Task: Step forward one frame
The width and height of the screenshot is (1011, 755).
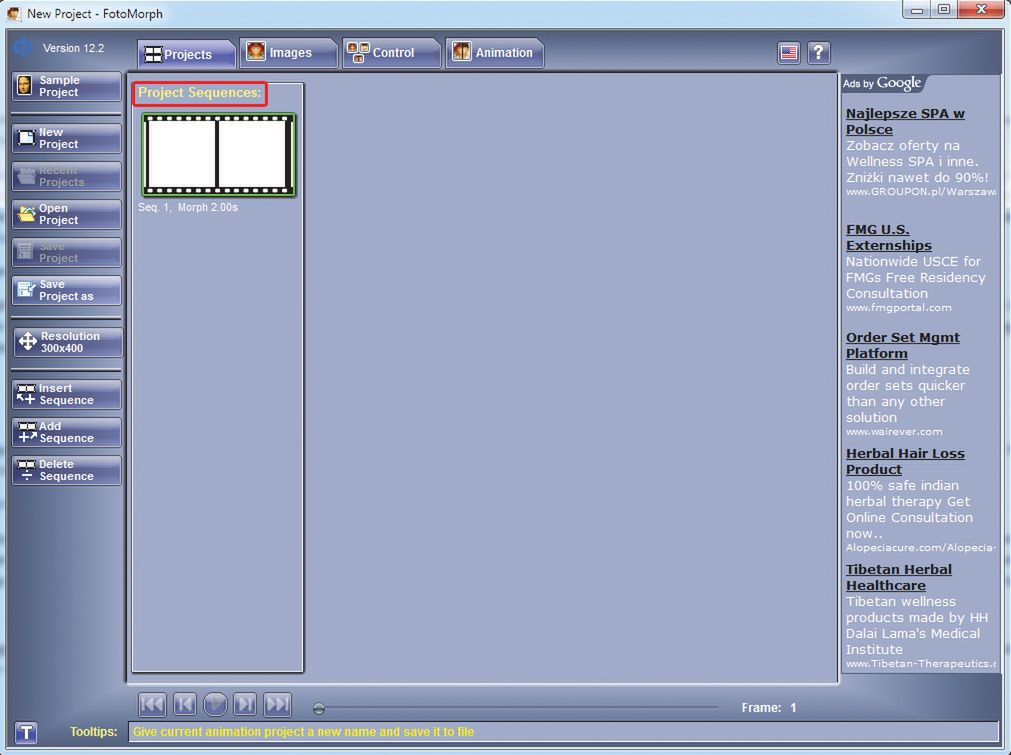Action: 245,704
